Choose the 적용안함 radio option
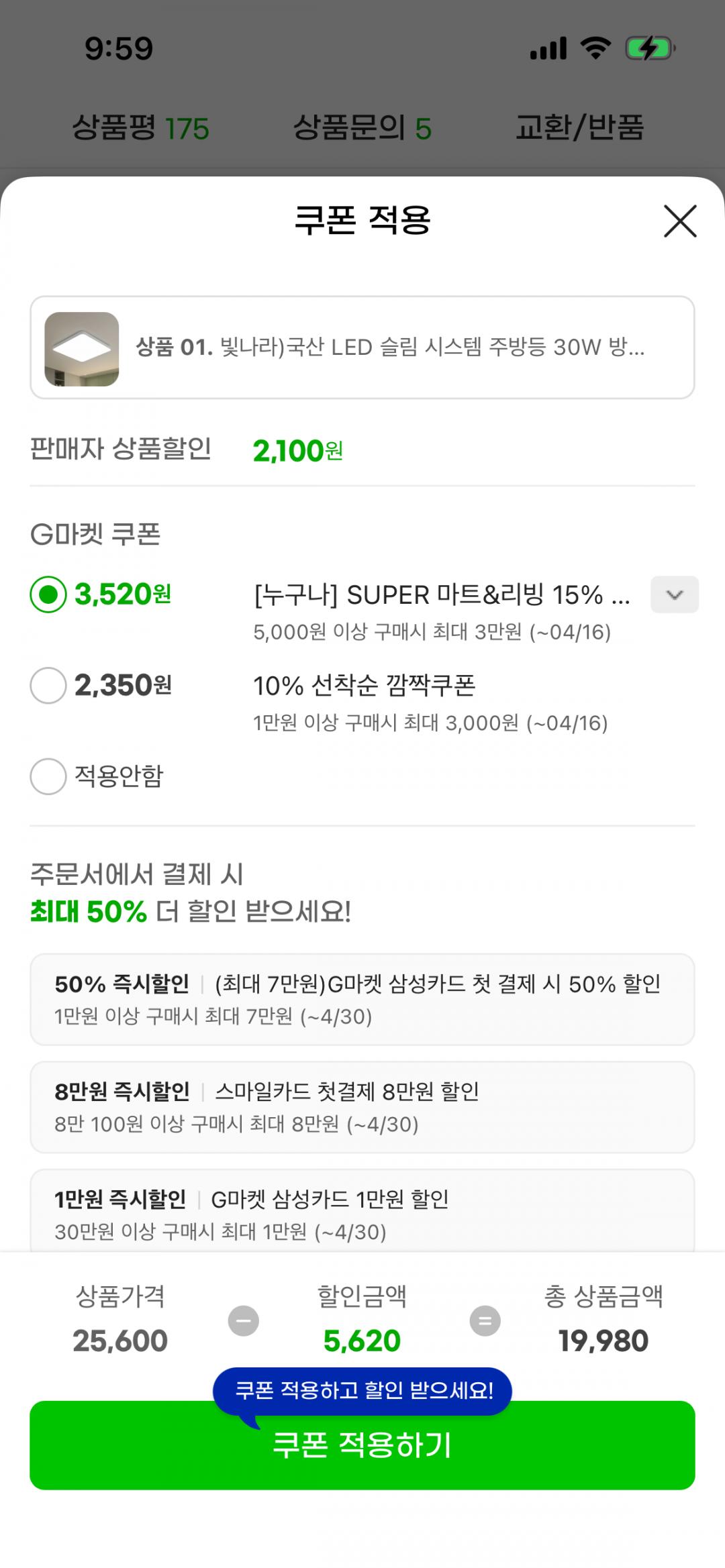 [x=48, y=777]
